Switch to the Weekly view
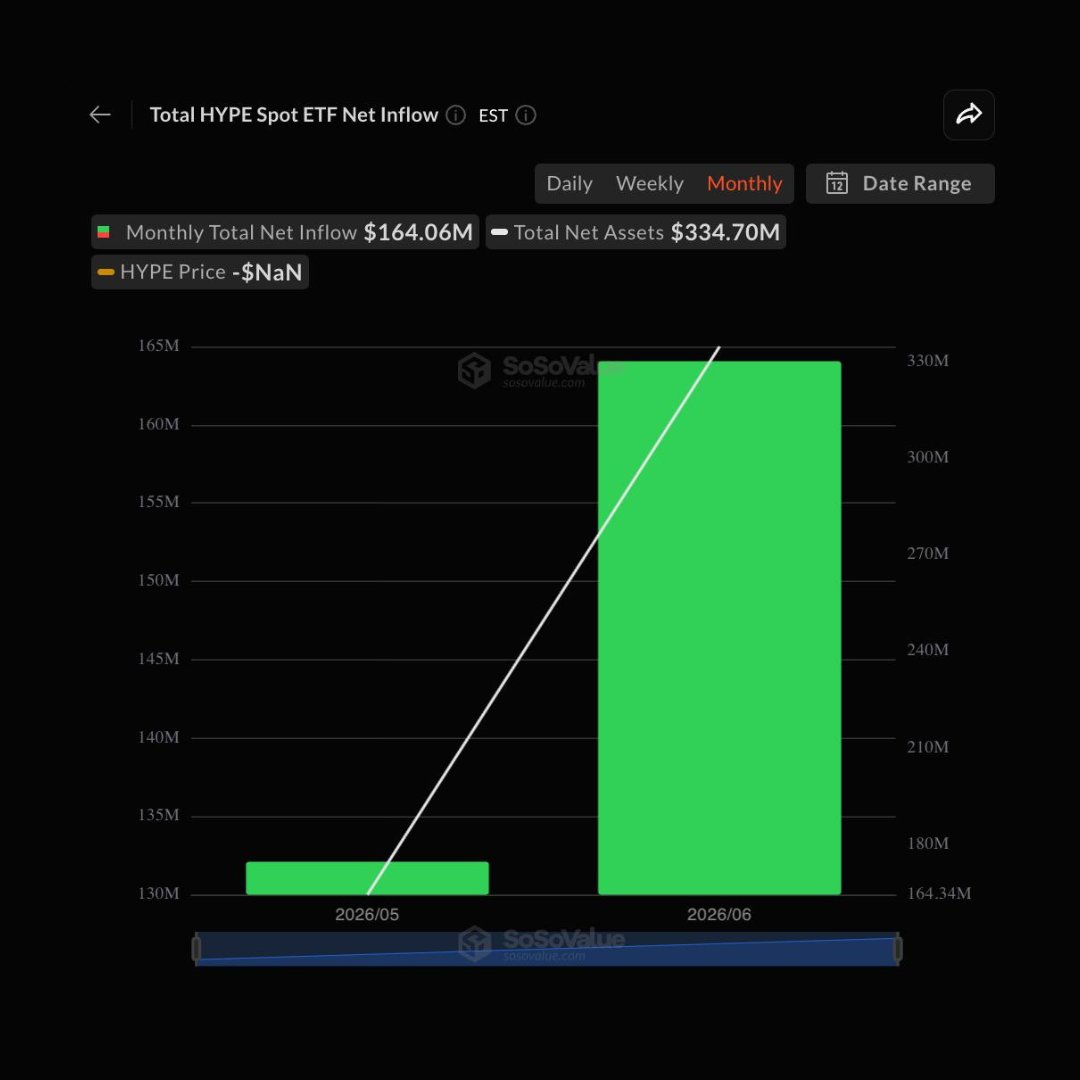Screen dimensions: 1080x1080 click(650, 183)
